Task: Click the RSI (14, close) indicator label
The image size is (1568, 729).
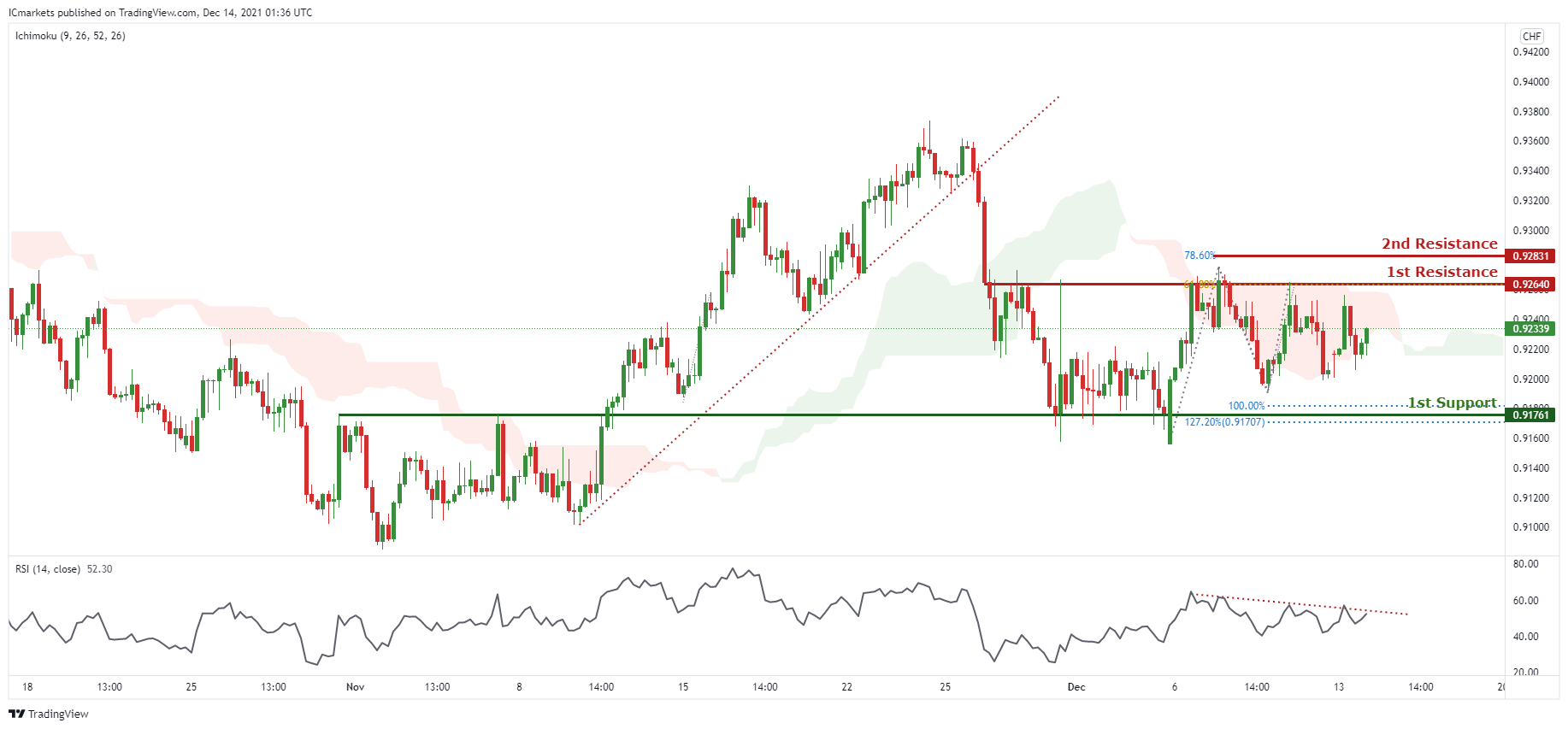Action: click(x=48, y=569)
